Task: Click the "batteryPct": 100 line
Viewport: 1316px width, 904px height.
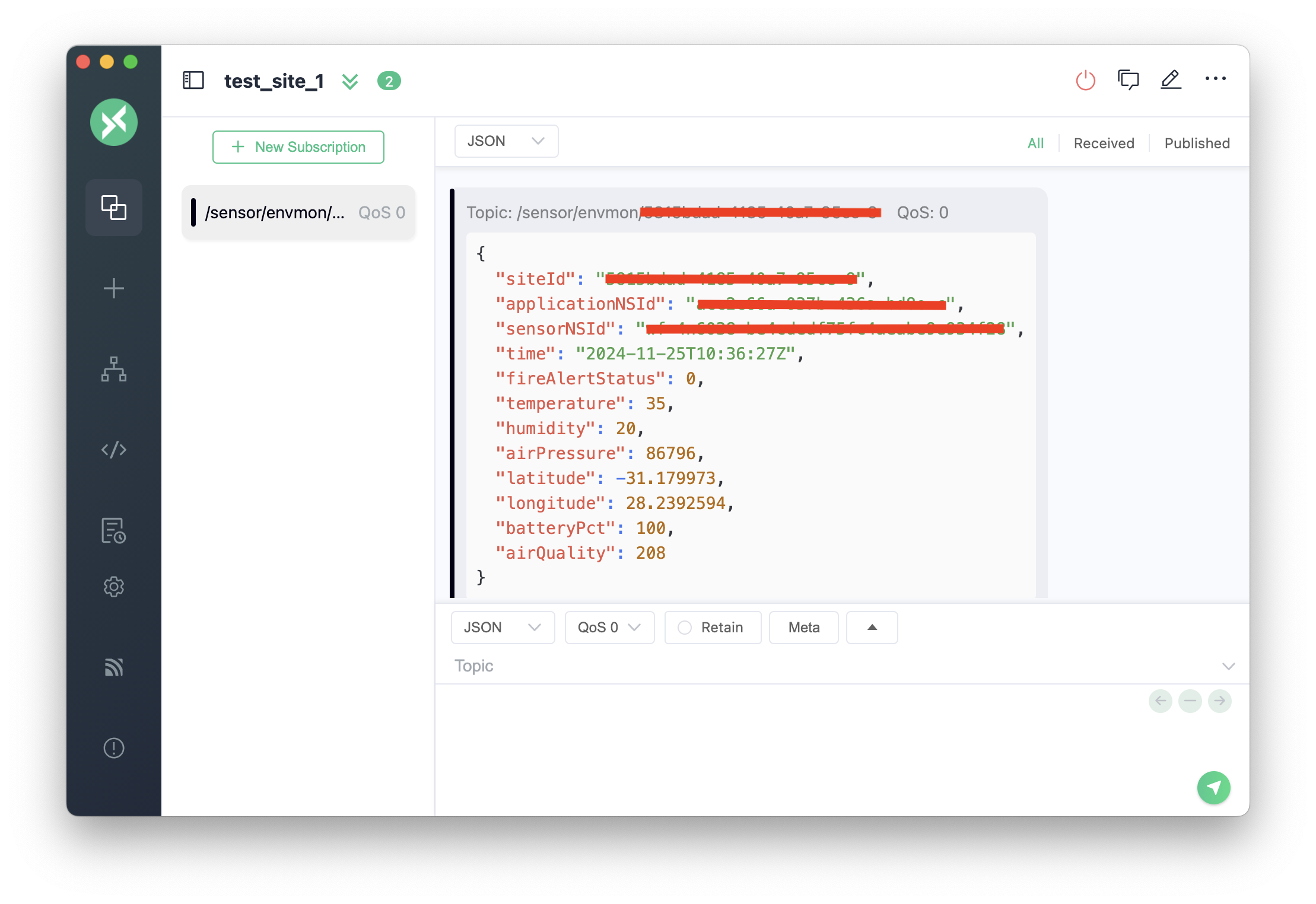Action: [x=584, y=528]
